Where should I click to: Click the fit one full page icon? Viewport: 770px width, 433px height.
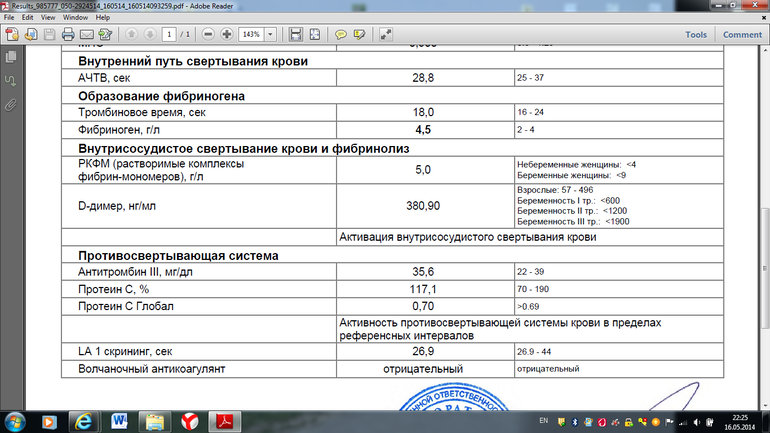(314, 34)
